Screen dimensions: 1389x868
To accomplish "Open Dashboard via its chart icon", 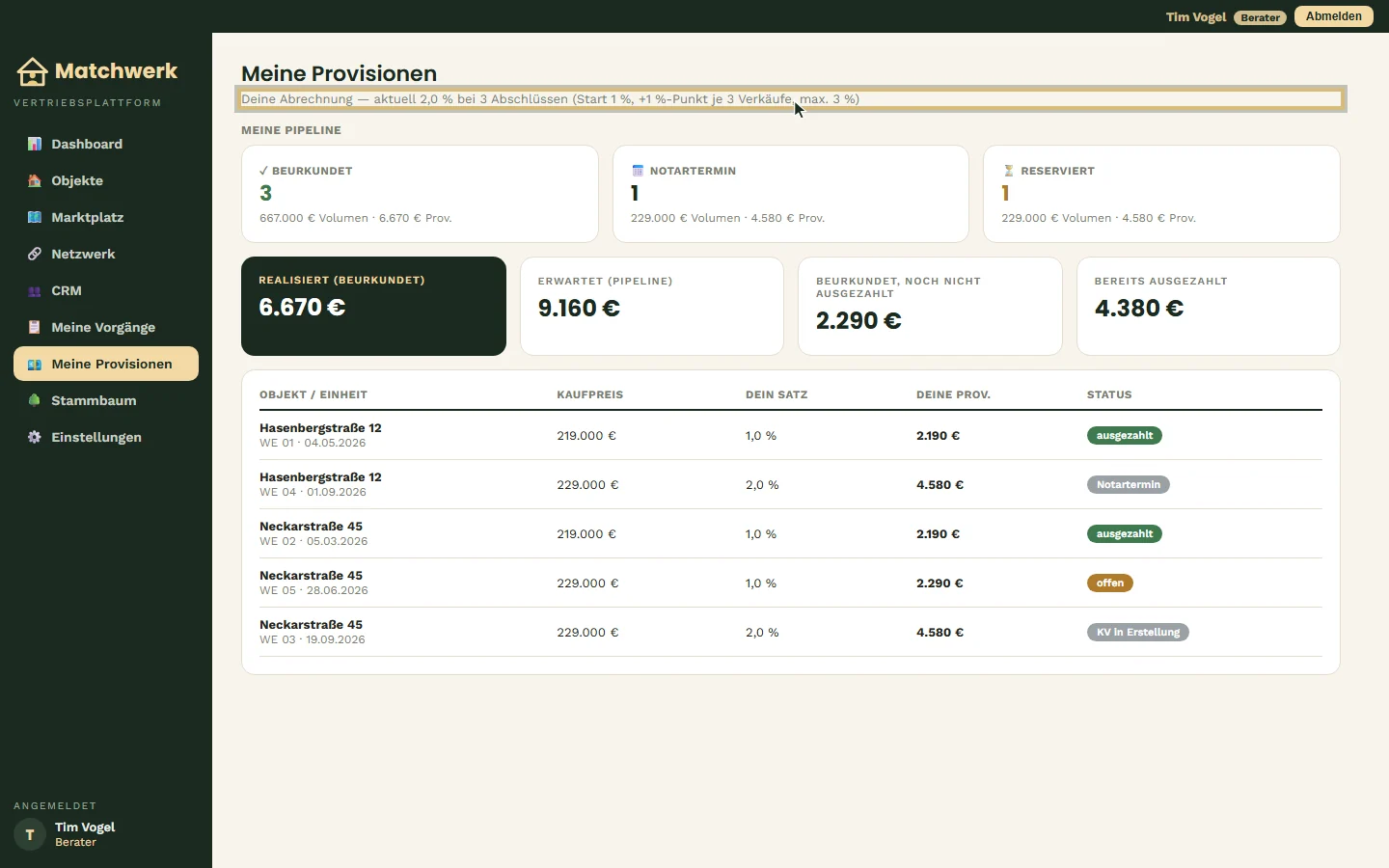I will [x=35, y=144].
